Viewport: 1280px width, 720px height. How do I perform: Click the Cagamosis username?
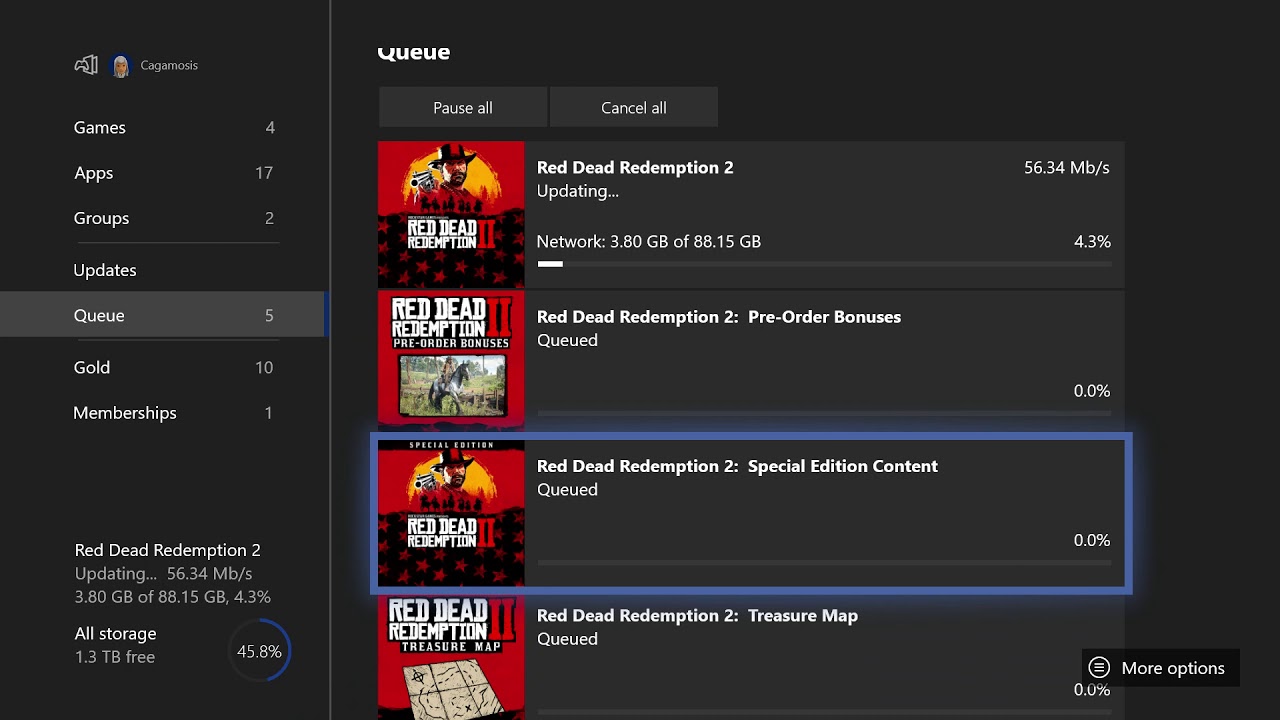coord(169,65)
